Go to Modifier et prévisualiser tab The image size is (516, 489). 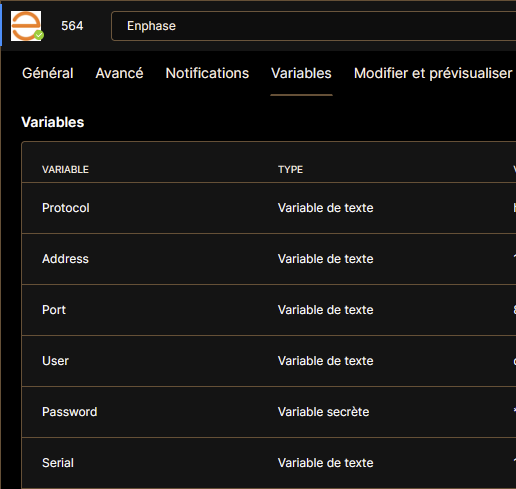coord(433,73)
